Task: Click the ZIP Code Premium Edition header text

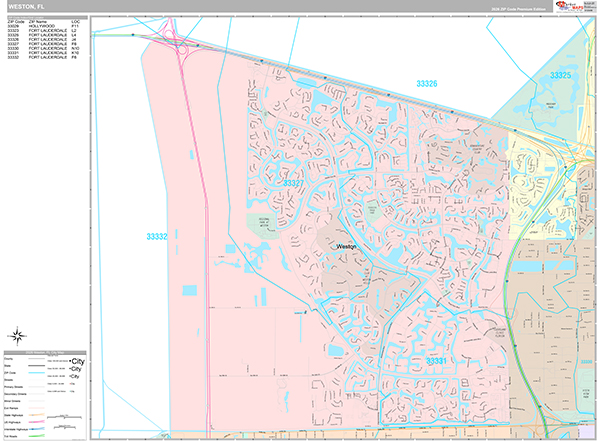Action: [x=518, y=9]
